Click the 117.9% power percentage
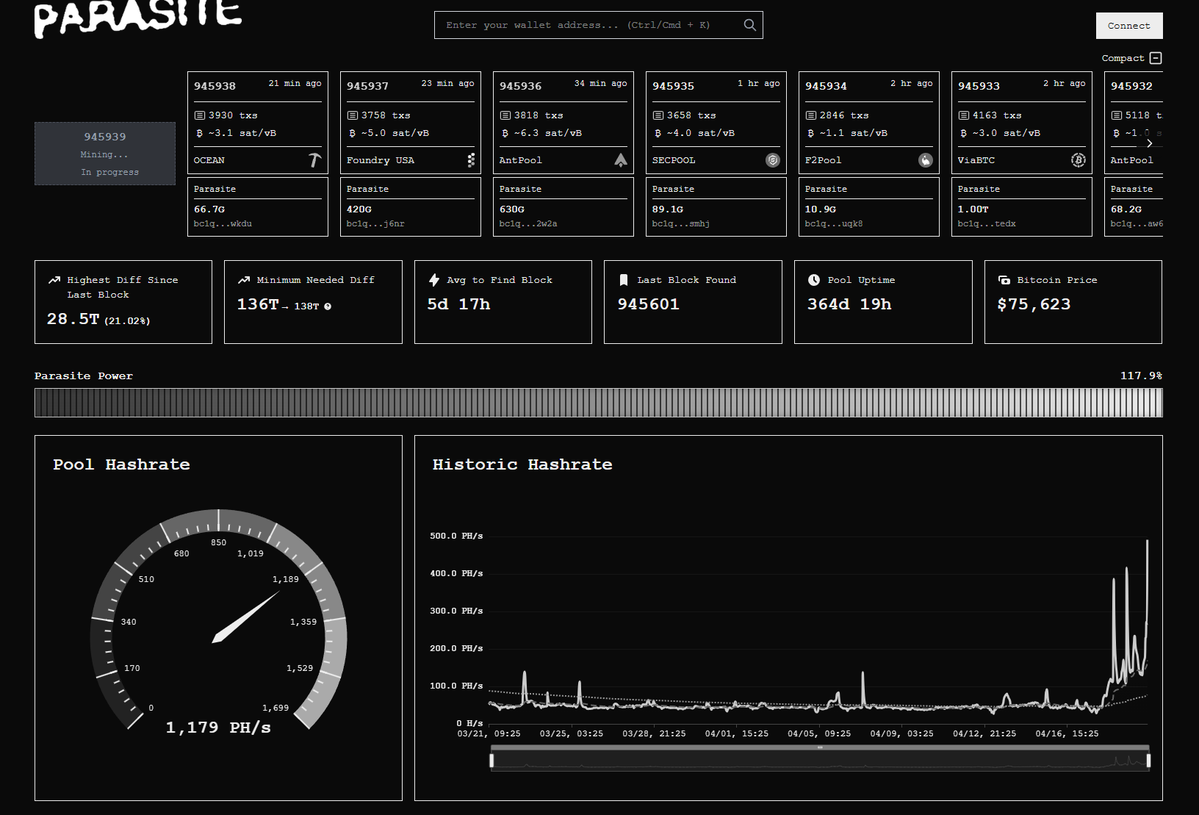The height and width of the screenshot is (815, 1199). point(1141,375)
